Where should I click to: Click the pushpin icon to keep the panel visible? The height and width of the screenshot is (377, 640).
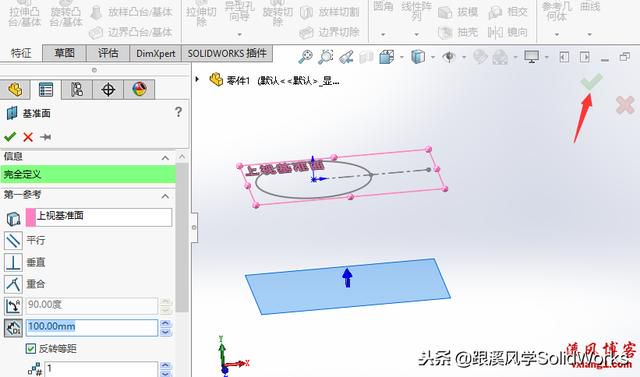pyautogui.click(x=45, y=137)
